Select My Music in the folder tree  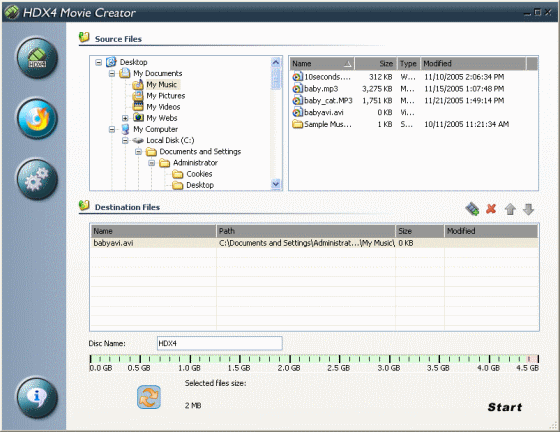[162, 85]
